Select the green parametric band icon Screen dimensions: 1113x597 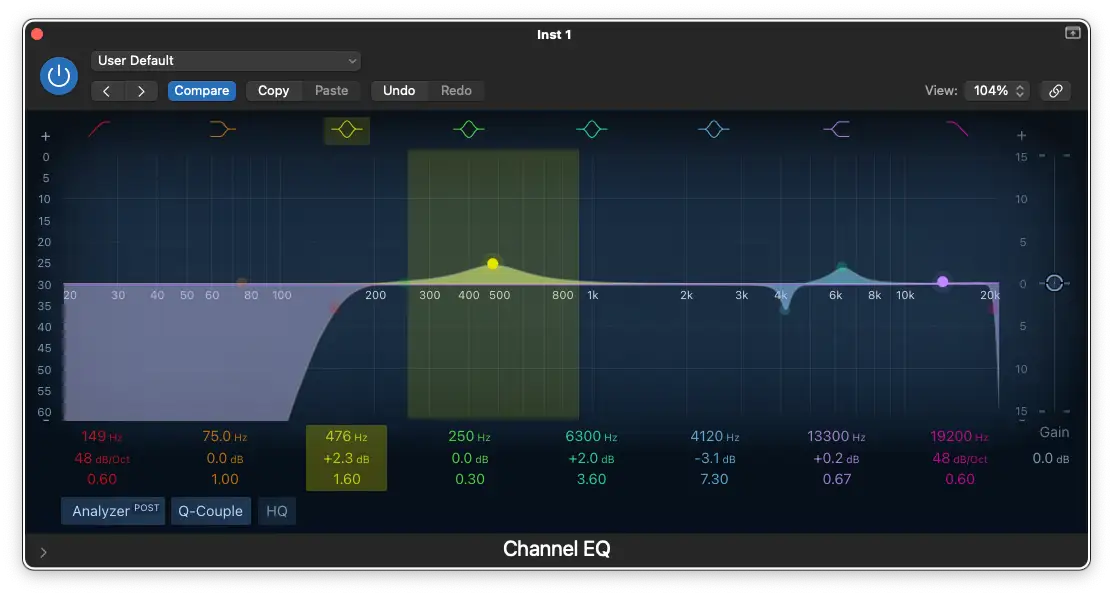pyautogui.click(x=469, y=129)
